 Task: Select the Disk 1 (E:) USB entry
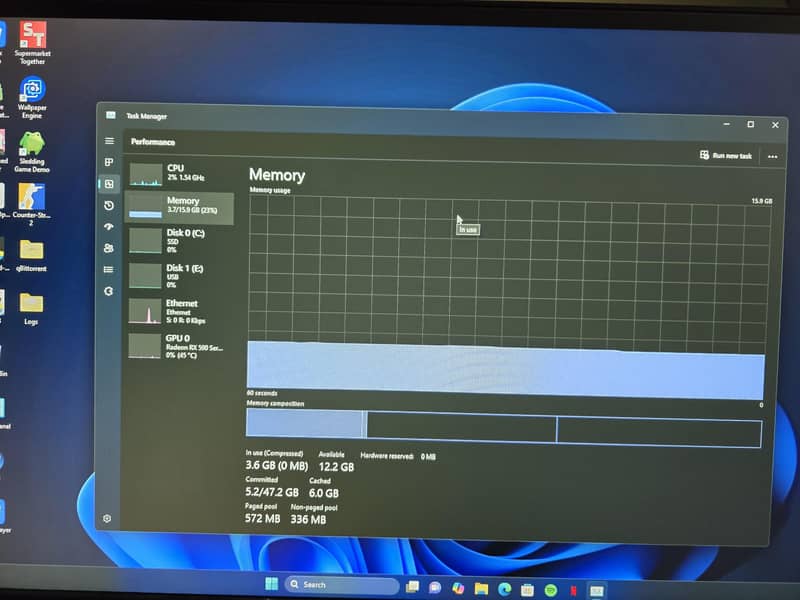(x=180, y=276)
